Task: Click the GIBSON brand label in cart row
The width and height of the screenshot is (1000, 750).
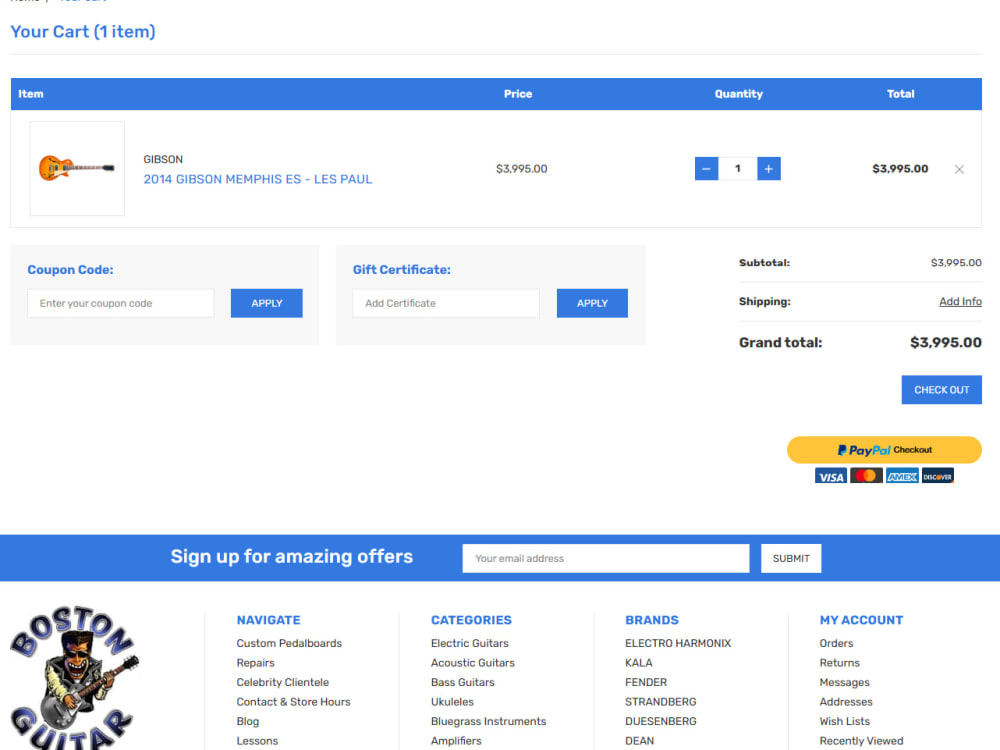Action: click(163, 159)
